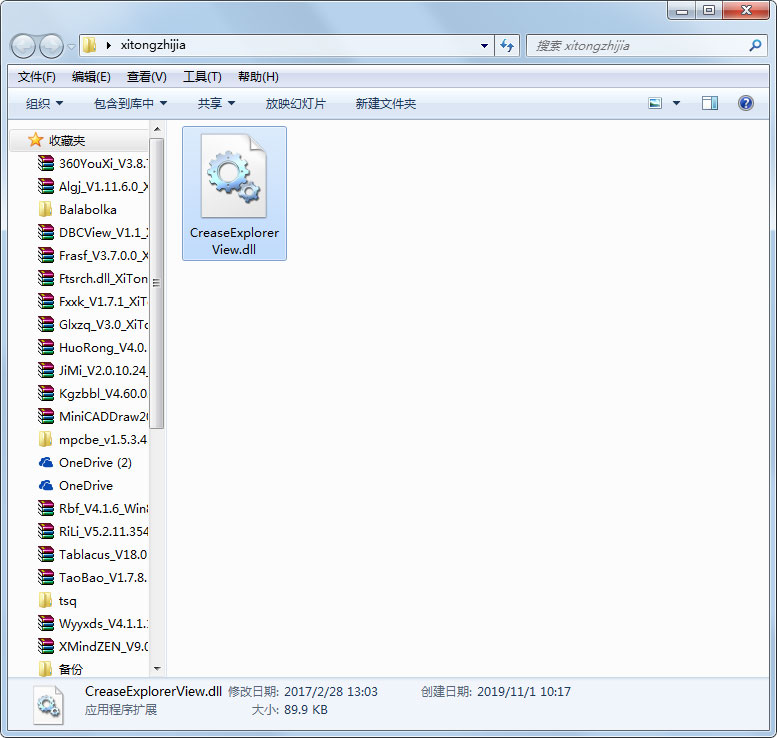Image resolution: width=777 pixels, height=738 pixels.
Task: Open the address bar history dropdown
Action: [x=484, y=46]
